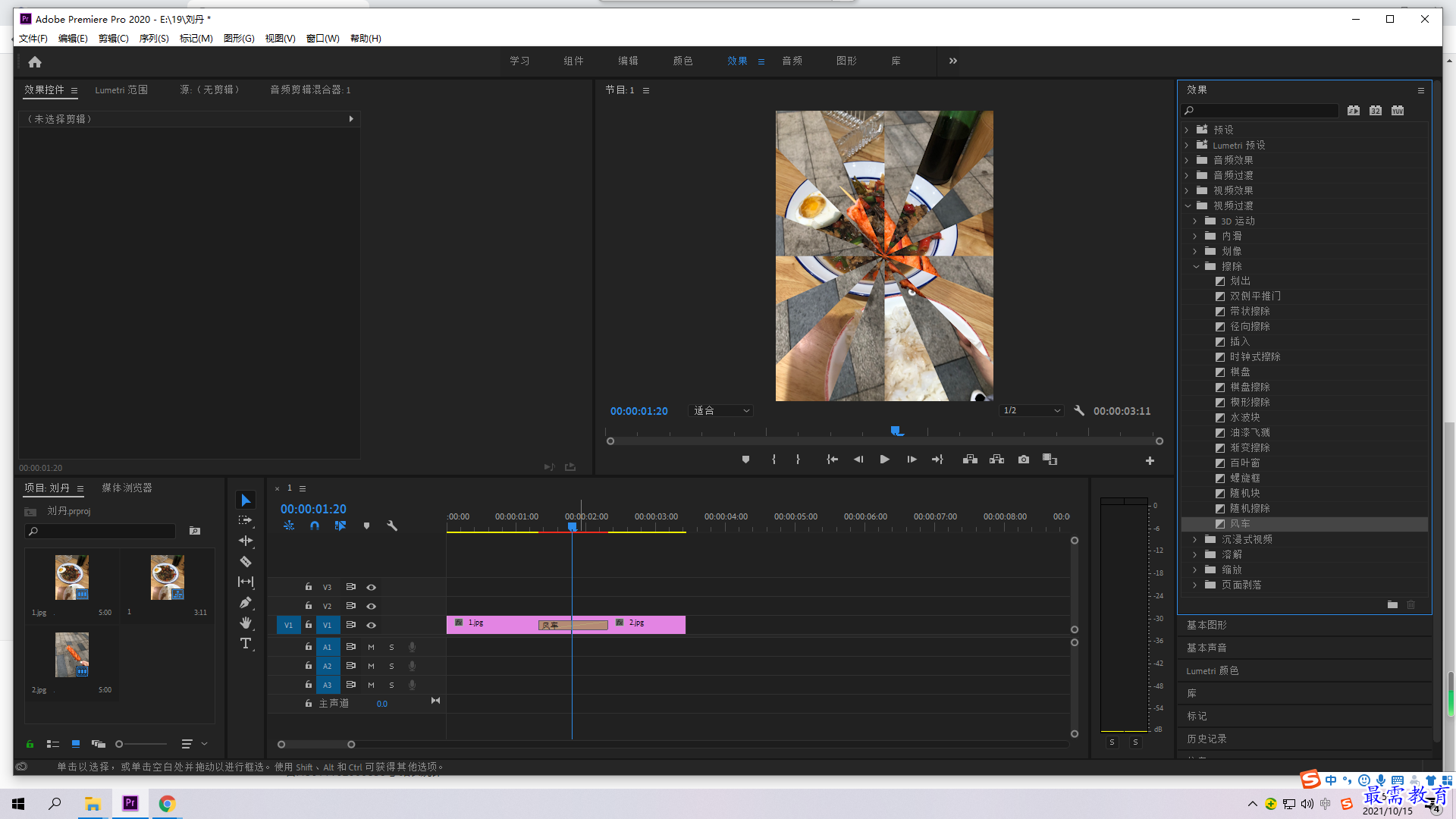Screen dimensions: 1456x819
Task: Add marker in timeline header
Action: [x=366, y=526]
